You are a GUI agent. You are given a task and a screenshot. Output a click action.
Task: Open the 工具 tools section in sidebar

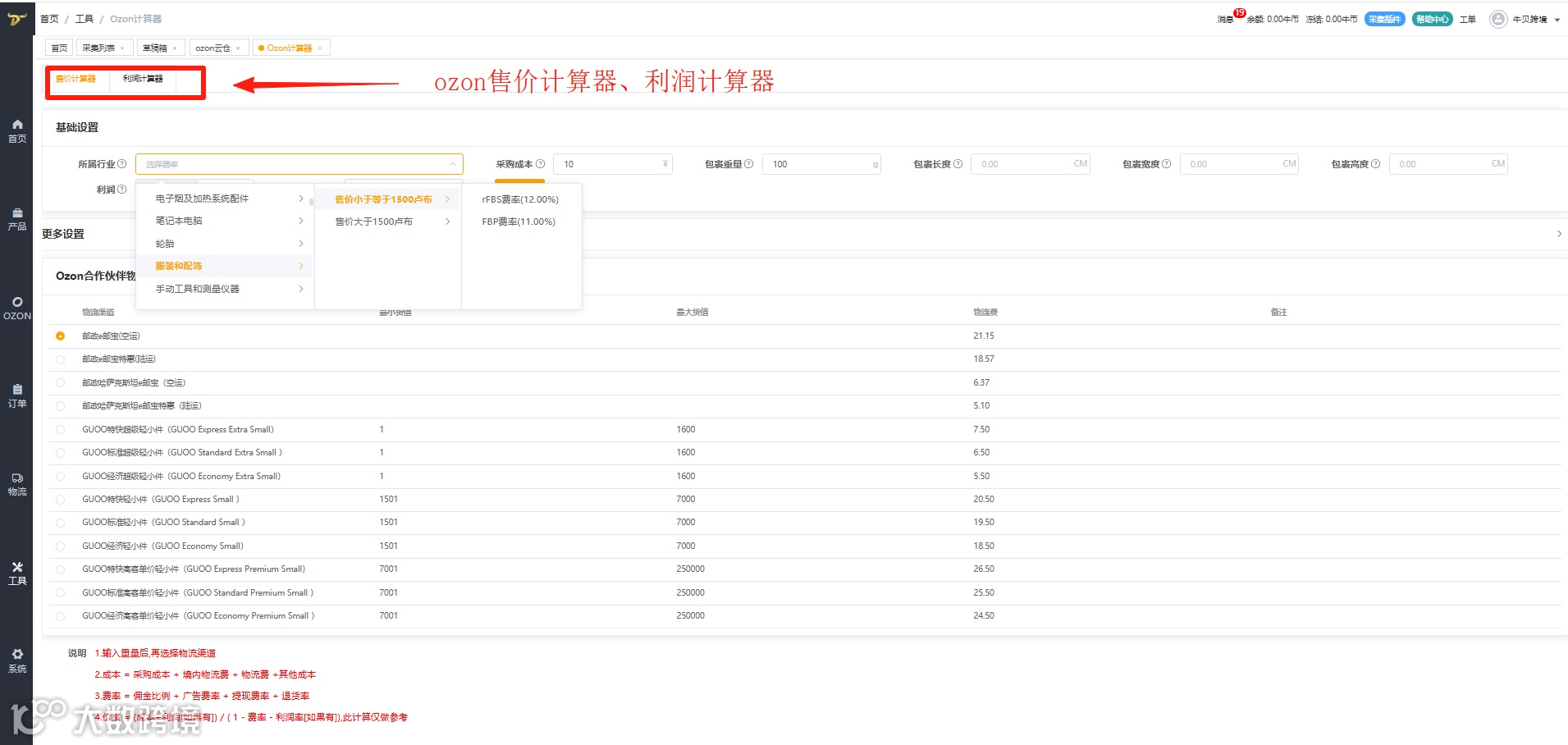tap(17, 574)
